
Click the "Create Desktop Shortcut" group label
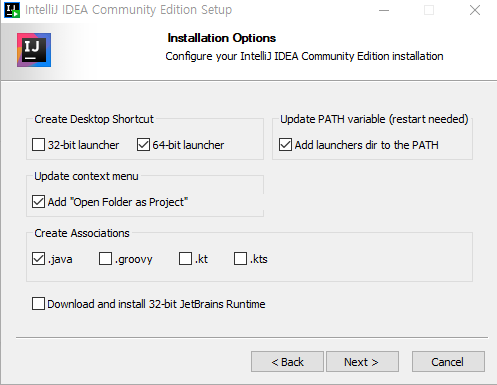tap(94, 119)
